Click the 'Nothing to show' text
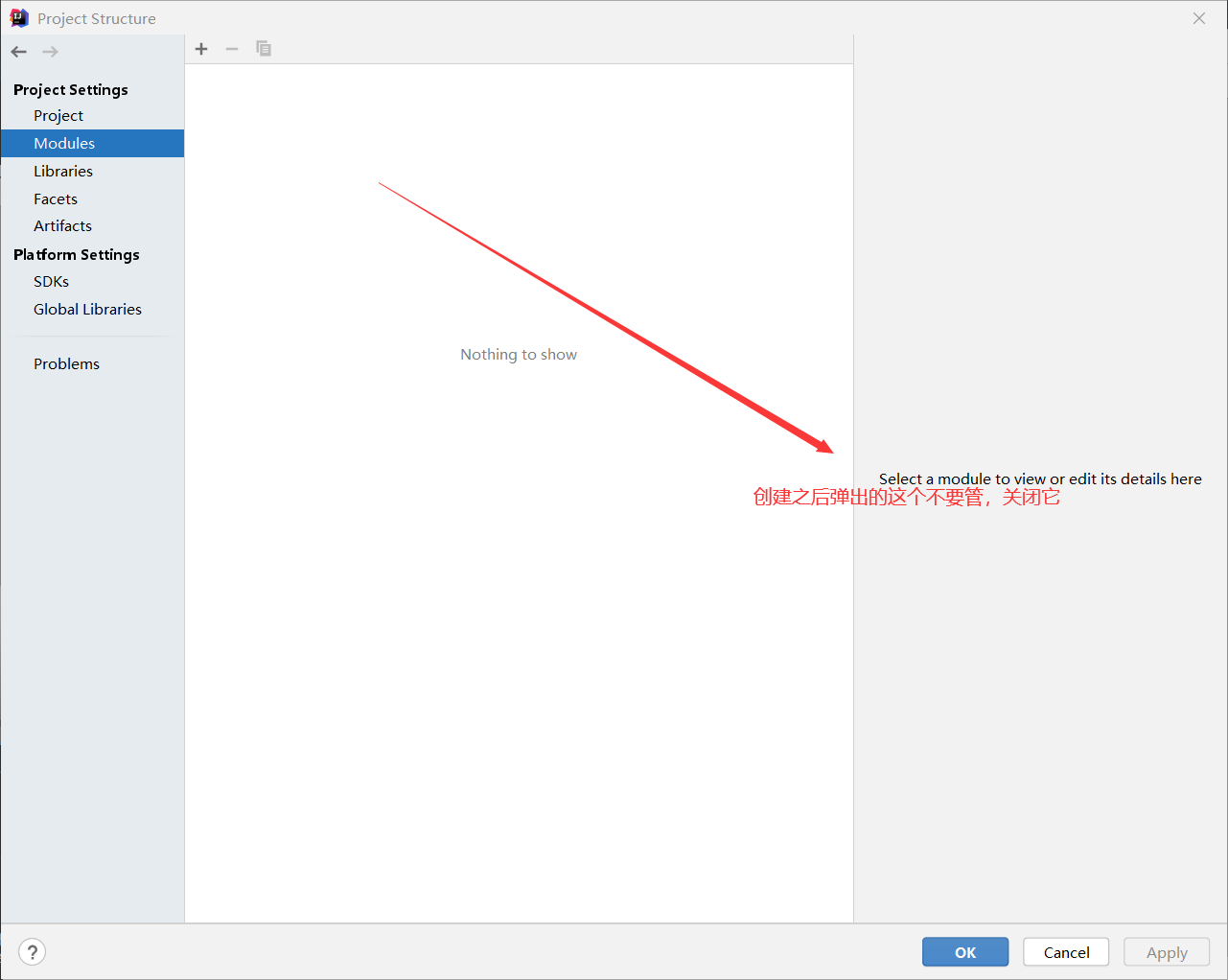Image resolution: width=1228 pixels, height=980 pixels. pyautogui.click(x=519, y=355)
